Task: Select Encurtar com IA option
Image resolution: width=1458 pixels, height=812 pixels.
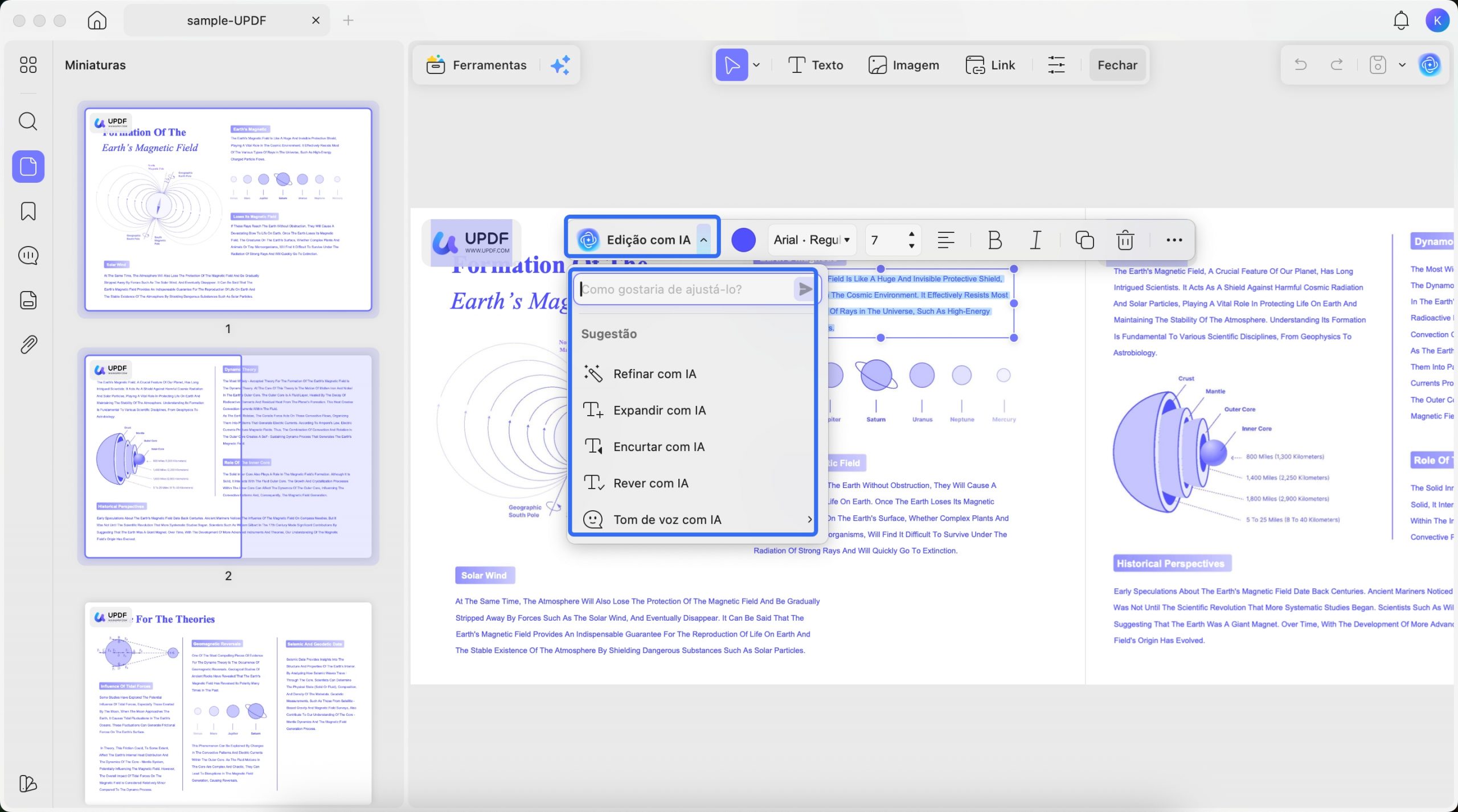Action: click(x=658, y=446)
